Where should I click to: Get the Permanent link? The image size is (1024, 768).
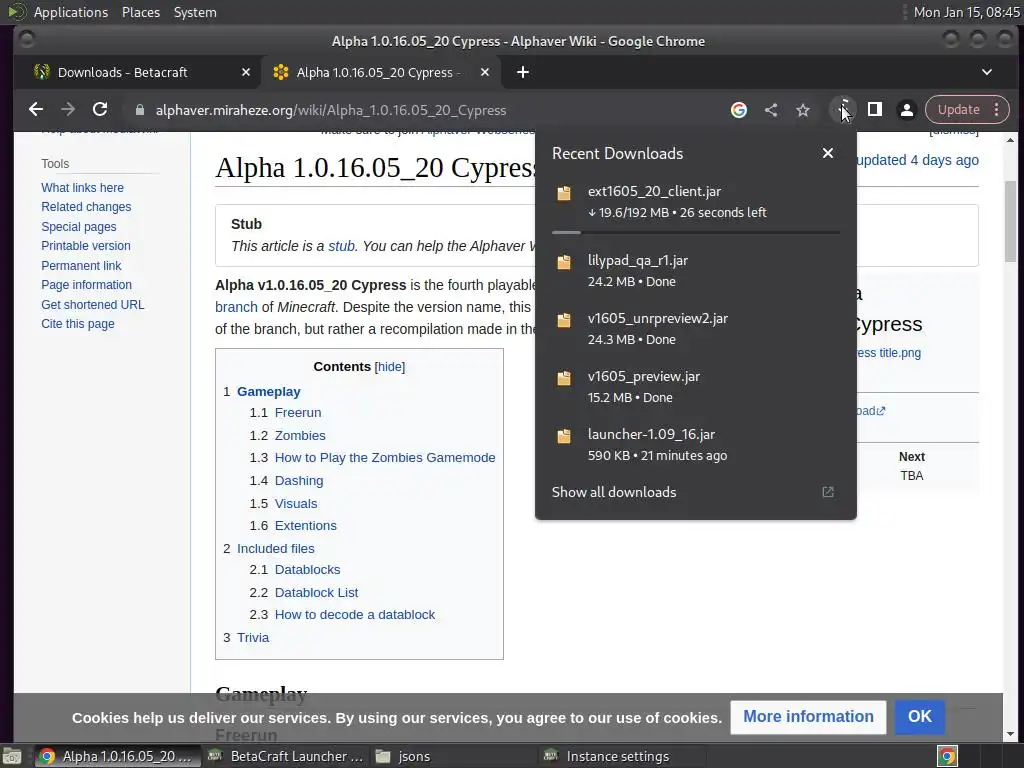coord(81,266)
